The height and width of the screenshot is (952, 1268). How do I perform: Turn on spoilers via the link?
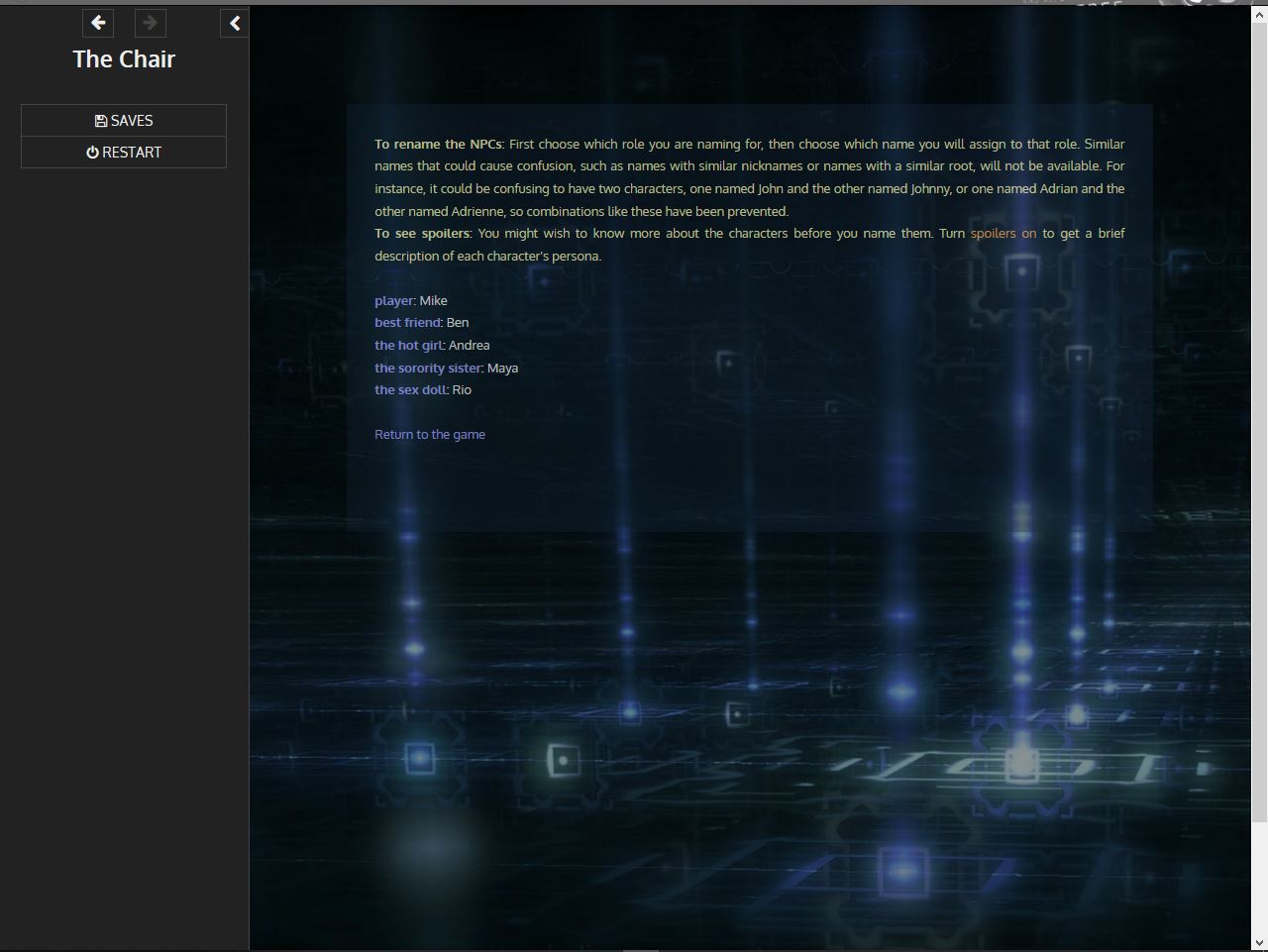point(1003,234)
